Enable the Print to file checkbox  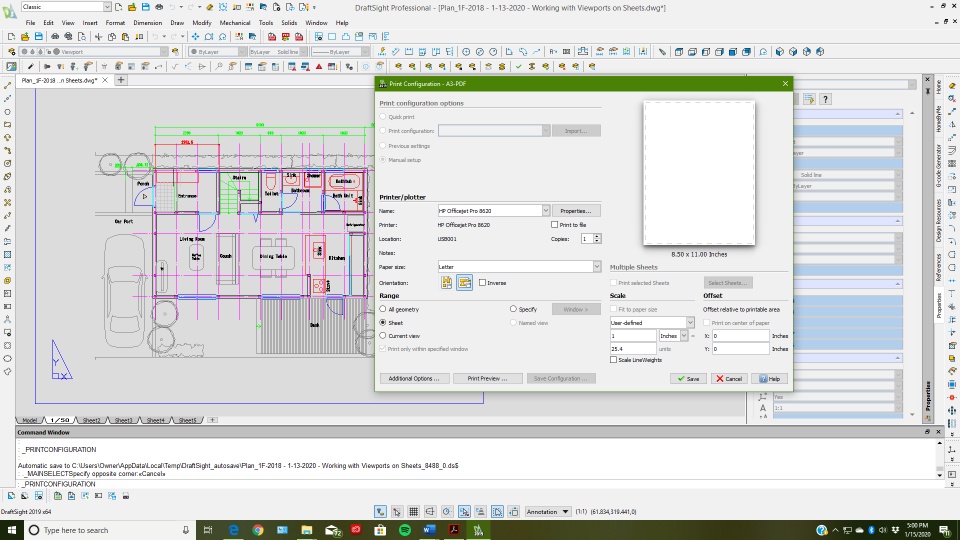click(x=555, y=225)
